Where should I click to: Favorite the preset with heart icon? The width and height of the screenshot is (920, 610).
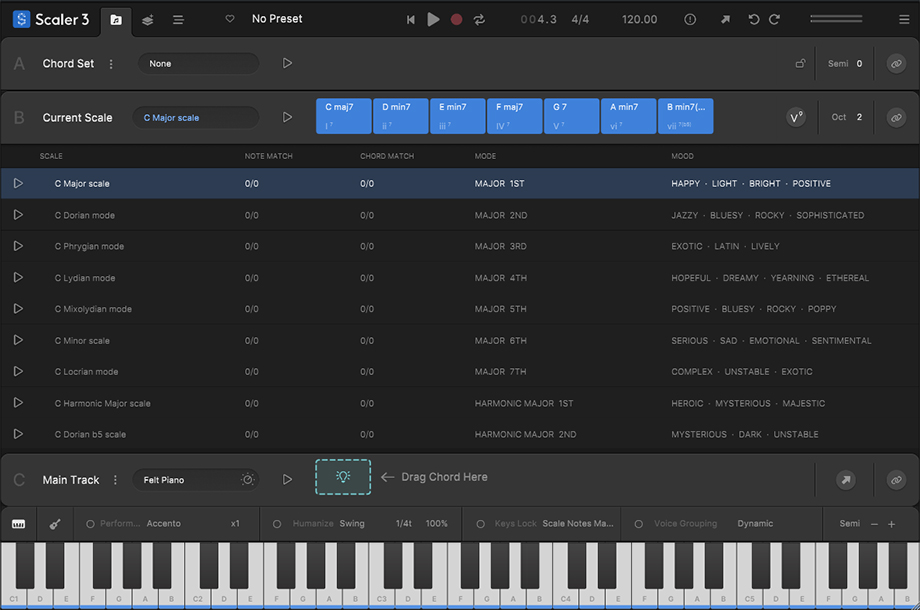pyautogui.click(x=230, y=19)
